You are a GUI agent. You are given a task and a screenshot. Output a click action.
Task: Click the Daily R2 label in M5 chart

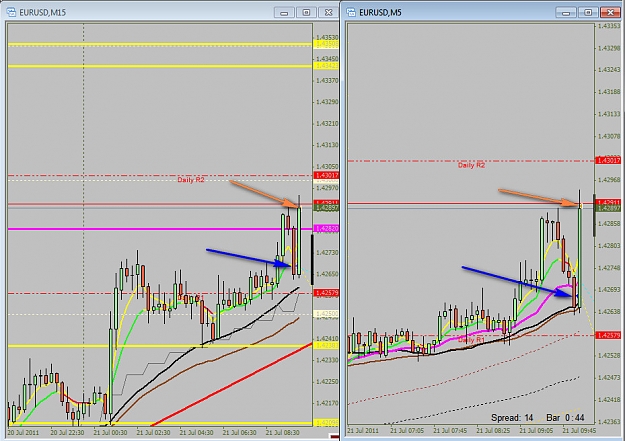pos(471,165)
